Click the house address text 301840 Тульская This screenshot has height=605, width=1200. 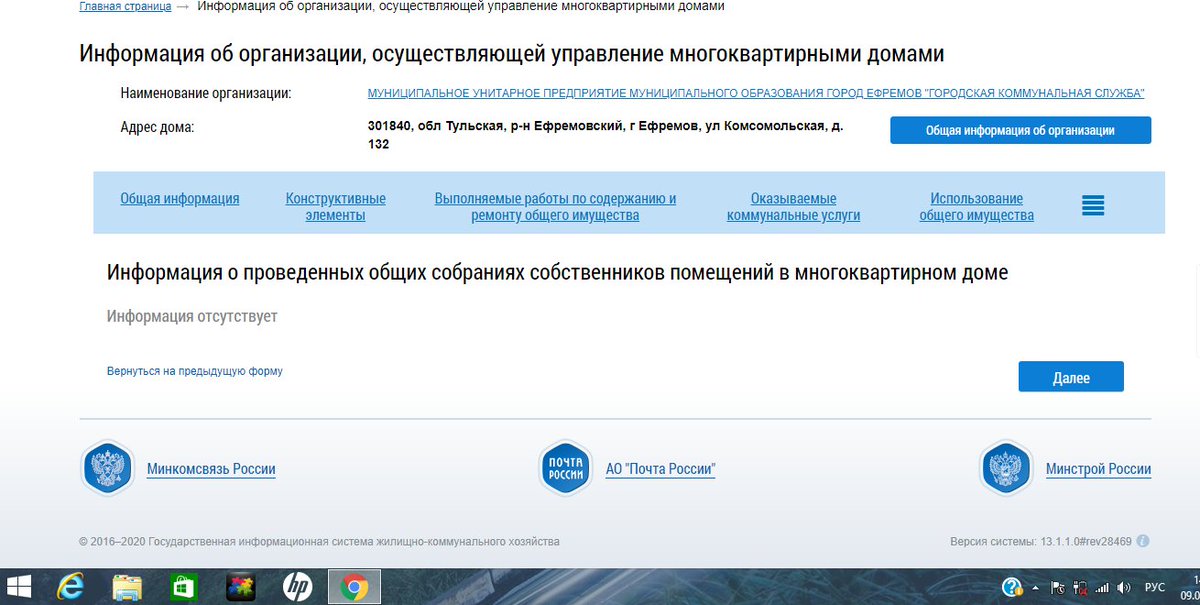(x=605, y=135)
